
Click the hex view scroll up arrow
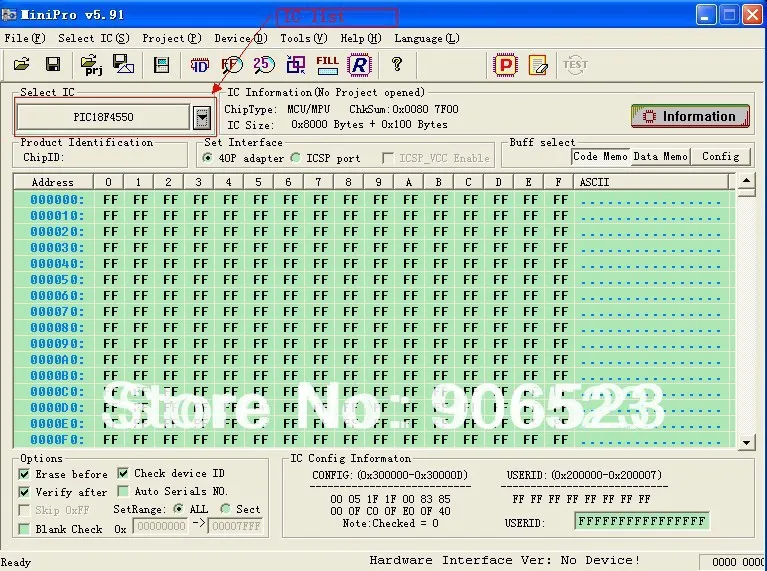[746, 181]
